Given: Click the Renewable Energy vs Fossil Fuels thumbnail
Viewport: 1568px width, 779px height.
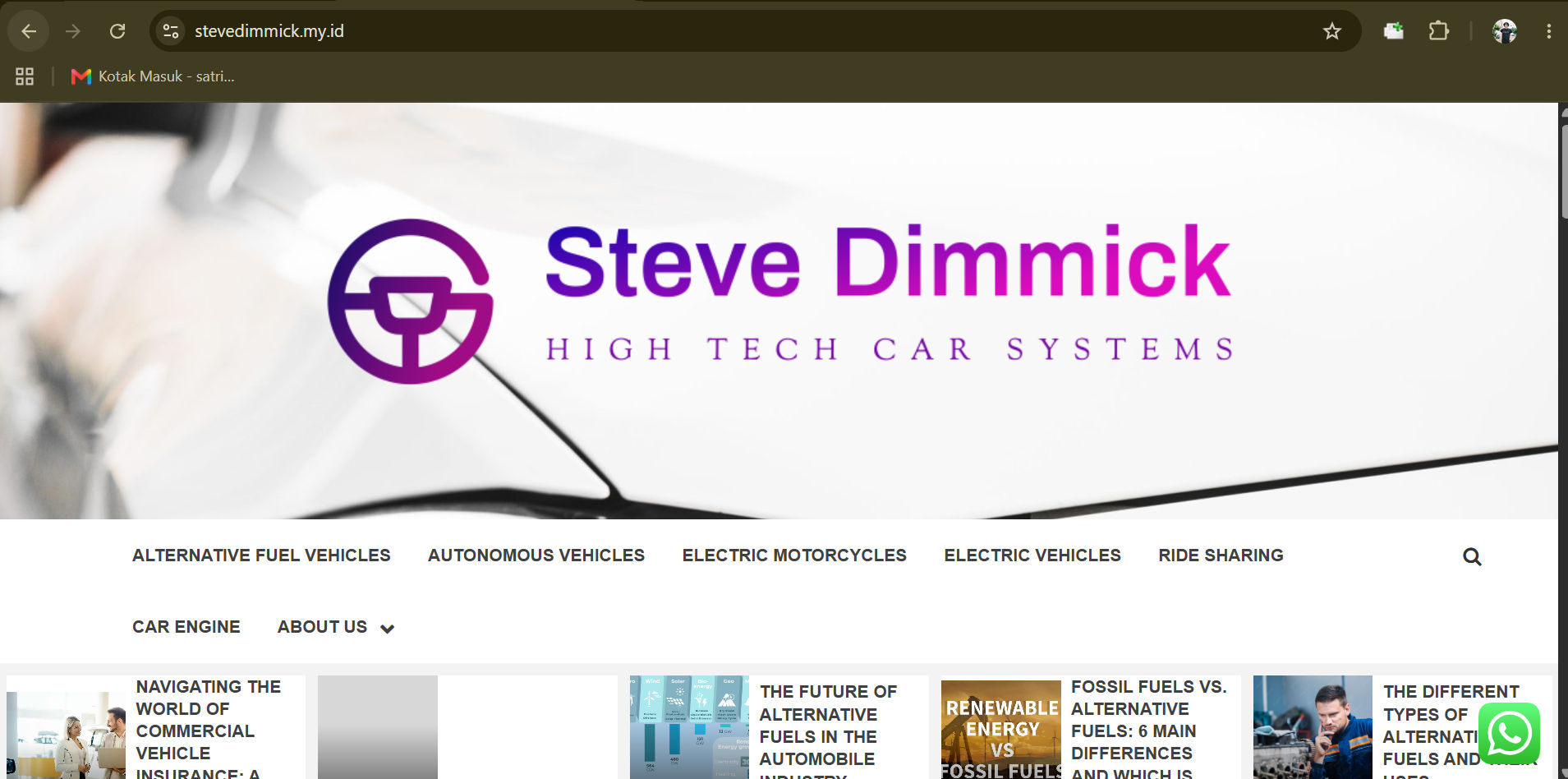Looking at the screenshot, I should 1001,730.
